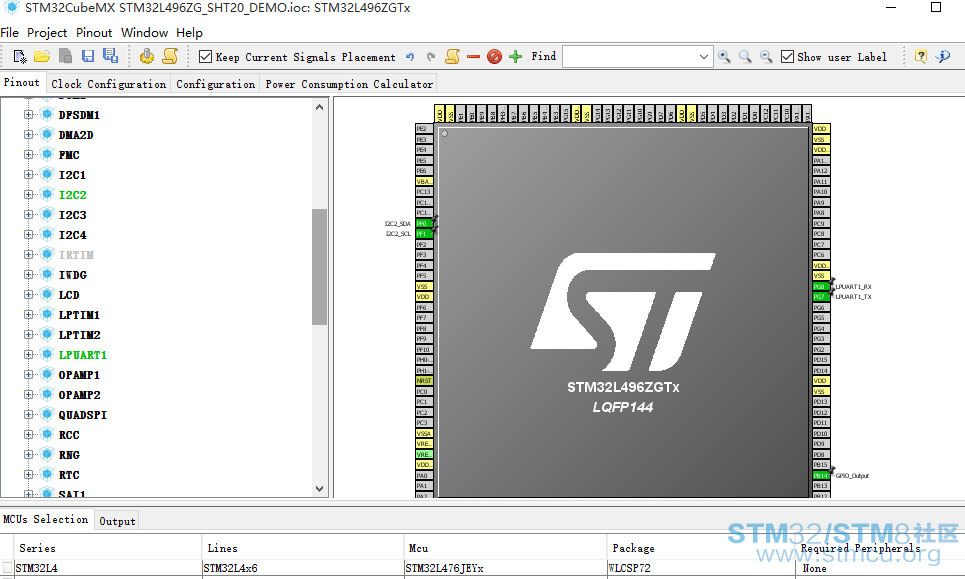The width and height of the screenshot is (965, 579).
Task: Expand the LPUART1 tree node
Action: tap(28, 354)
